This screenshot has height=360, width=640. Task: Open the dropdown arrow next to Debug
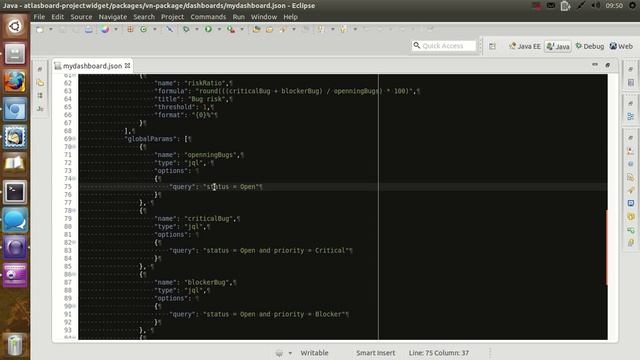click(196, 29)
